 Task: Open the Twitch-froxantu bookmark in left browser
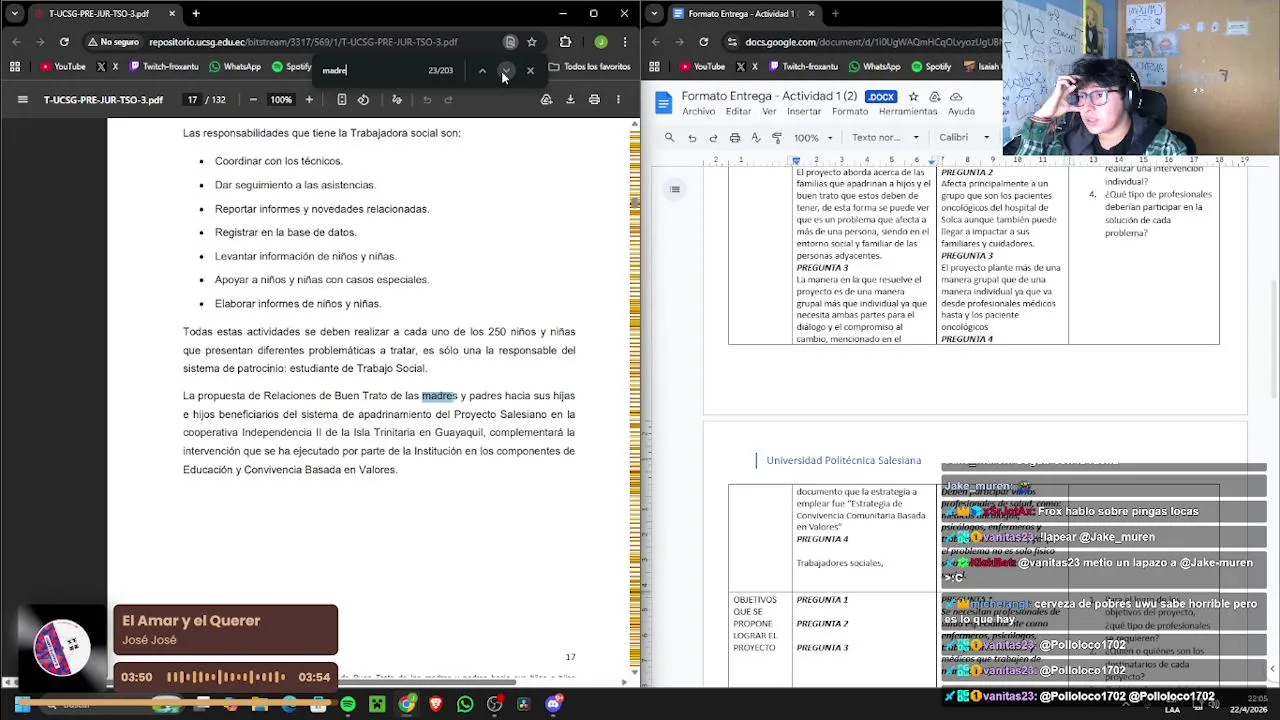coord(163,67)
